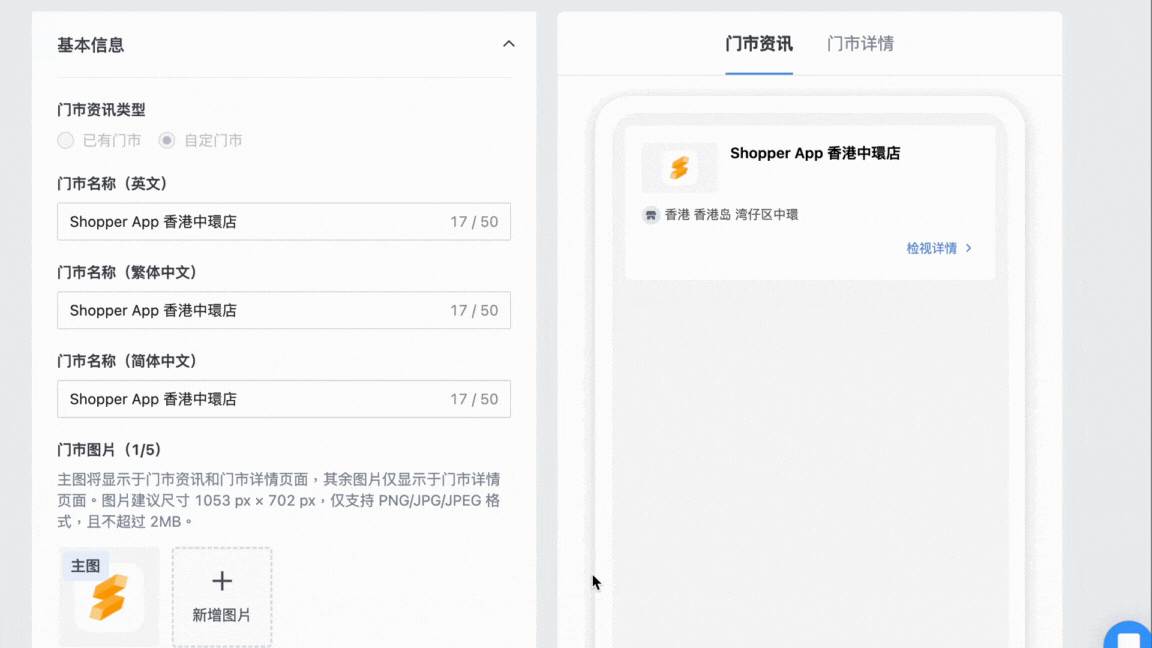Click the 门市图片（1/5）heading
This screenshot has width=1152, height=648.
pos(109,450)
